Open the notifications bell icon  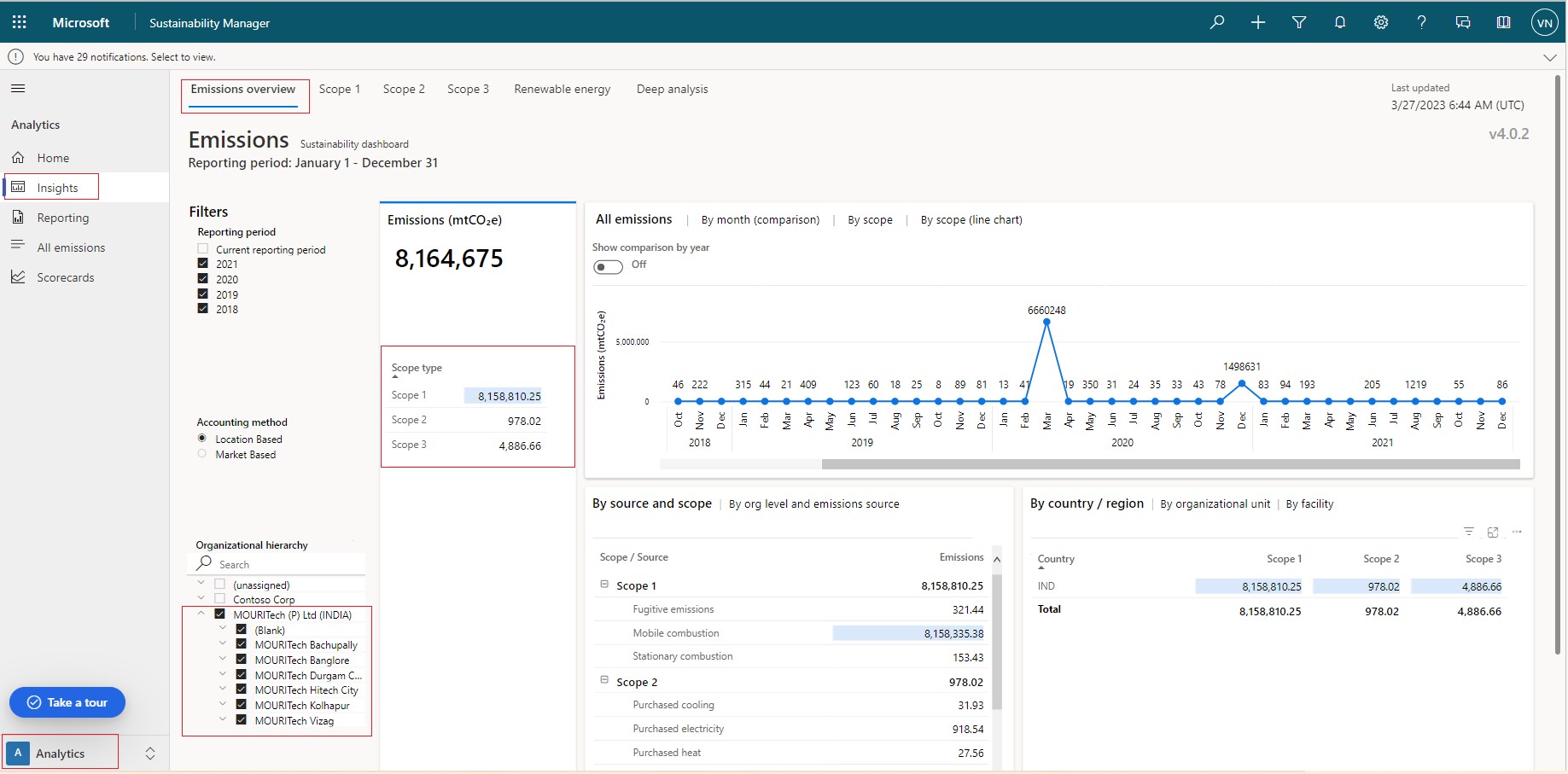click(x=1340, y=22)
